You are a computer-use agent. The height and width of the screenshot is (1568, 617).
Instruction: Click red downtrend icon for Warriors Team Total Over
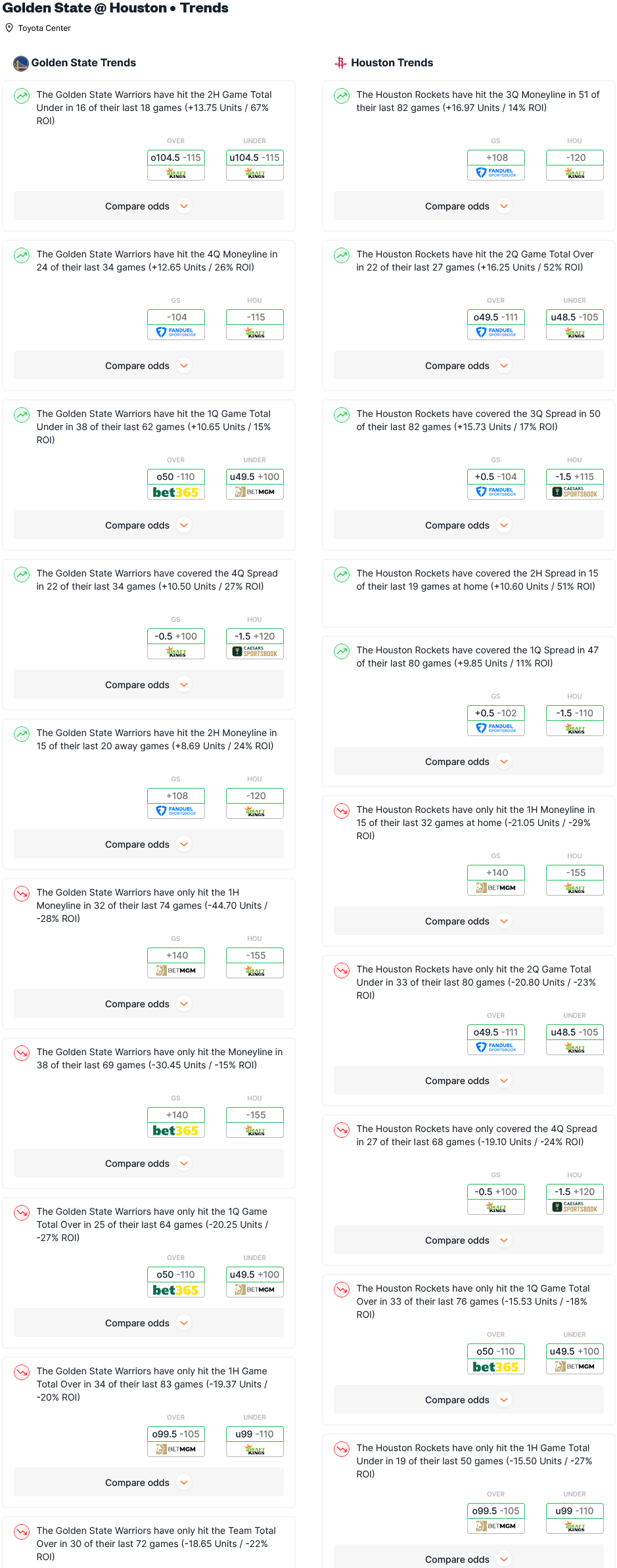pos(22,1532)
